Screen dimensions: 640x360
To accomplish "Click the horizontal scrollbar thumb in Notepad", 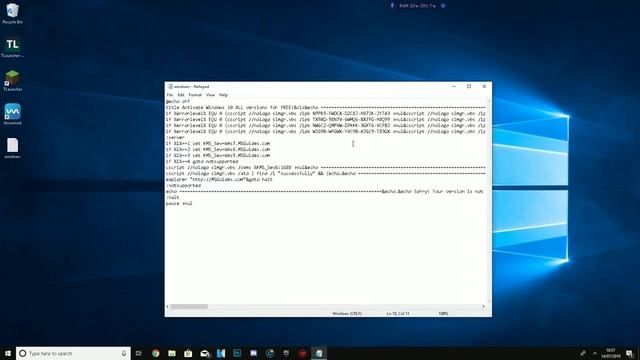I will tap(189, 307).
